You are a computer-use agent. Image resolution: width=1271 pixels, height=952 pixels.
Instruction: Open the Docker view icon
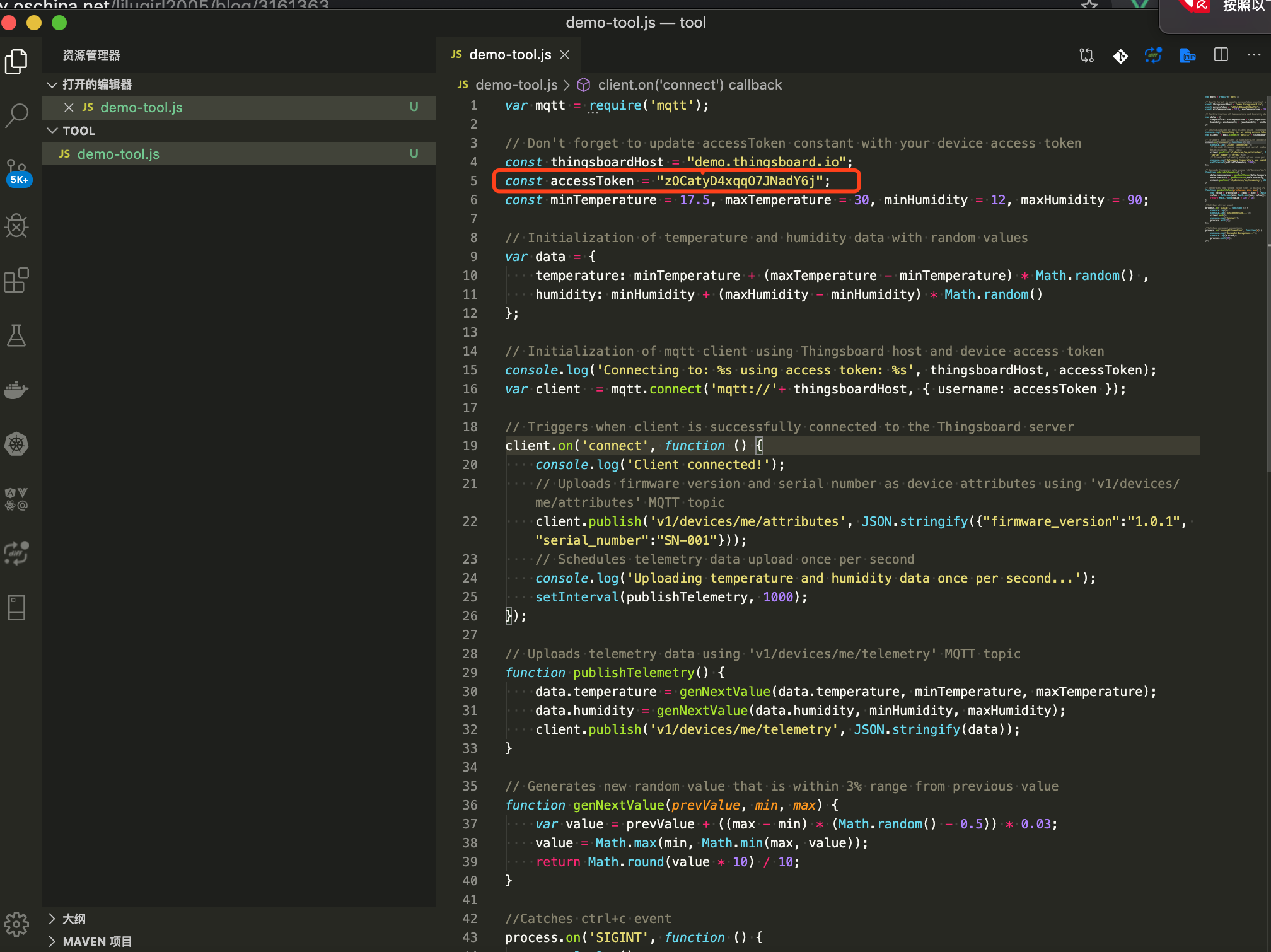click(17, 390)
